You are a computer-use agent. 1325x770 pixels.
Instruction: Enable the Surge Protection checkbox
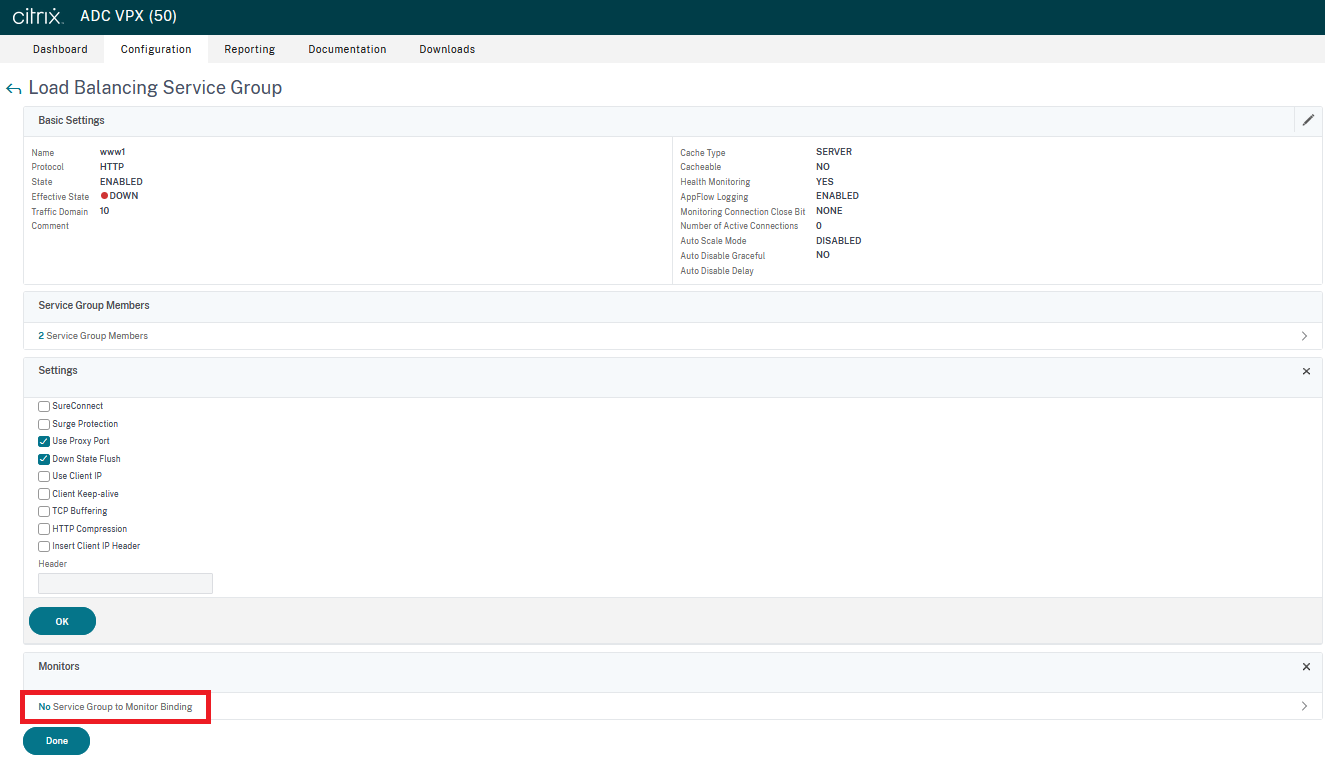[44, 424]
